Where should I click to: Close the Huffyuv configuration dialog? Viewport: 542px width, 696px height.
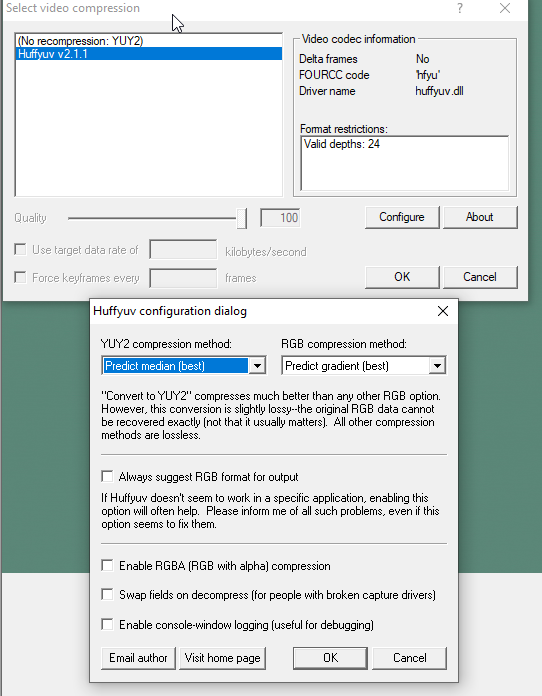coord(443,311)
